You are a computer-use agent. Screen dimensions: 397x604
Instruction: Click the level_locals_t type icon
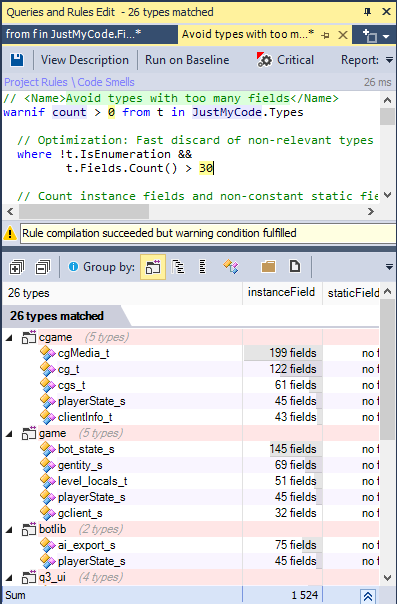pyautogui.click(x=48, y=481)
